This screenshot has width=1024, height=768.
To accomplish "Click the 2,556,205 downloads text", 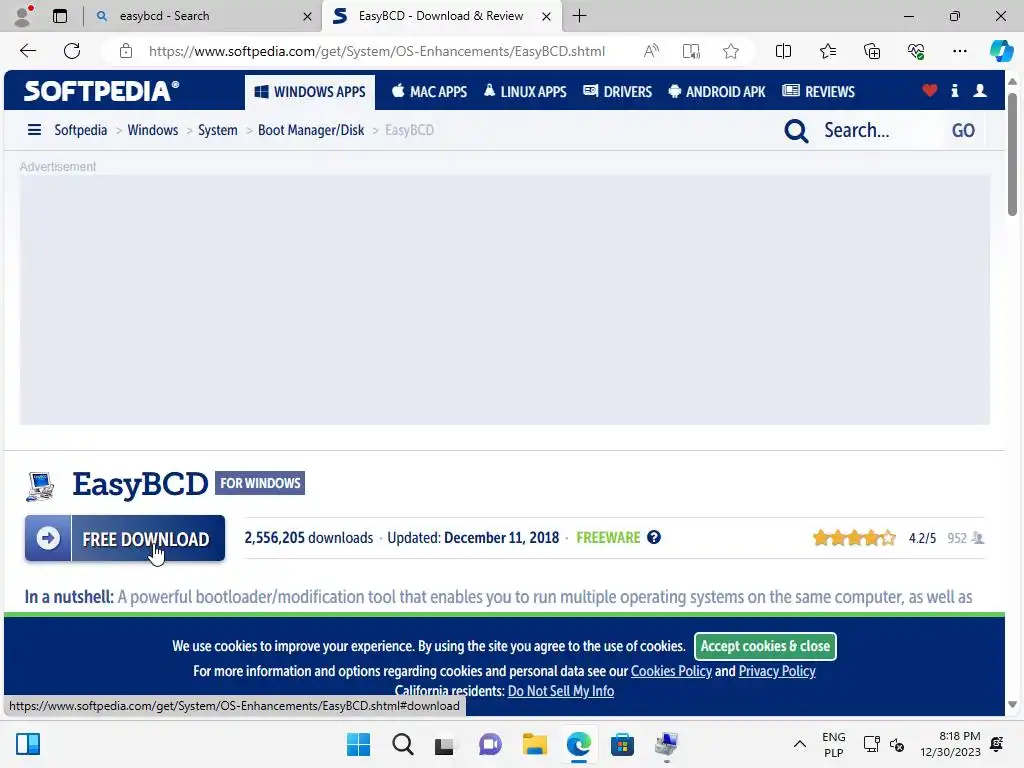I will [308, 537].
